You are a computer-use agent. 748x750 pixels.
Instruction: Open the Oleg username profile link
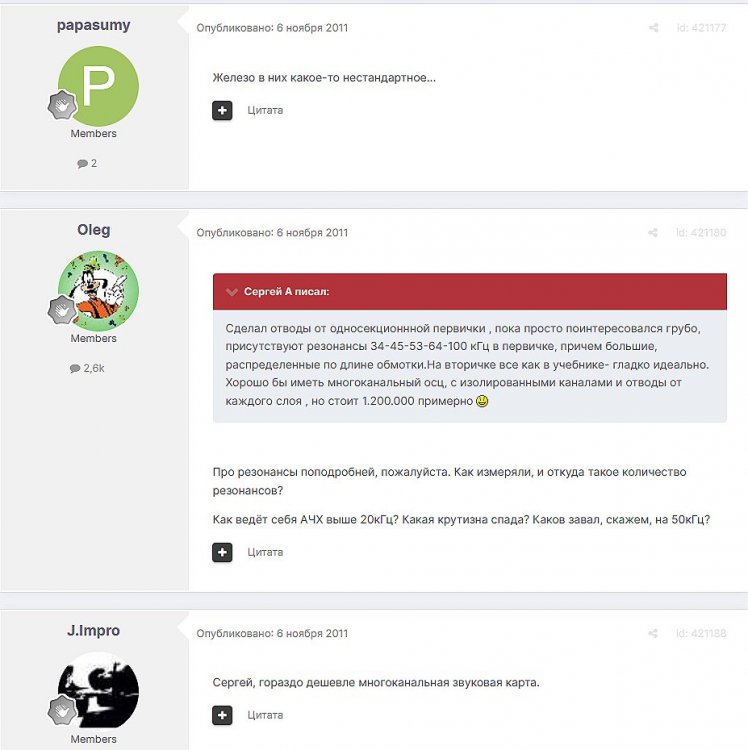click(94, 230)
